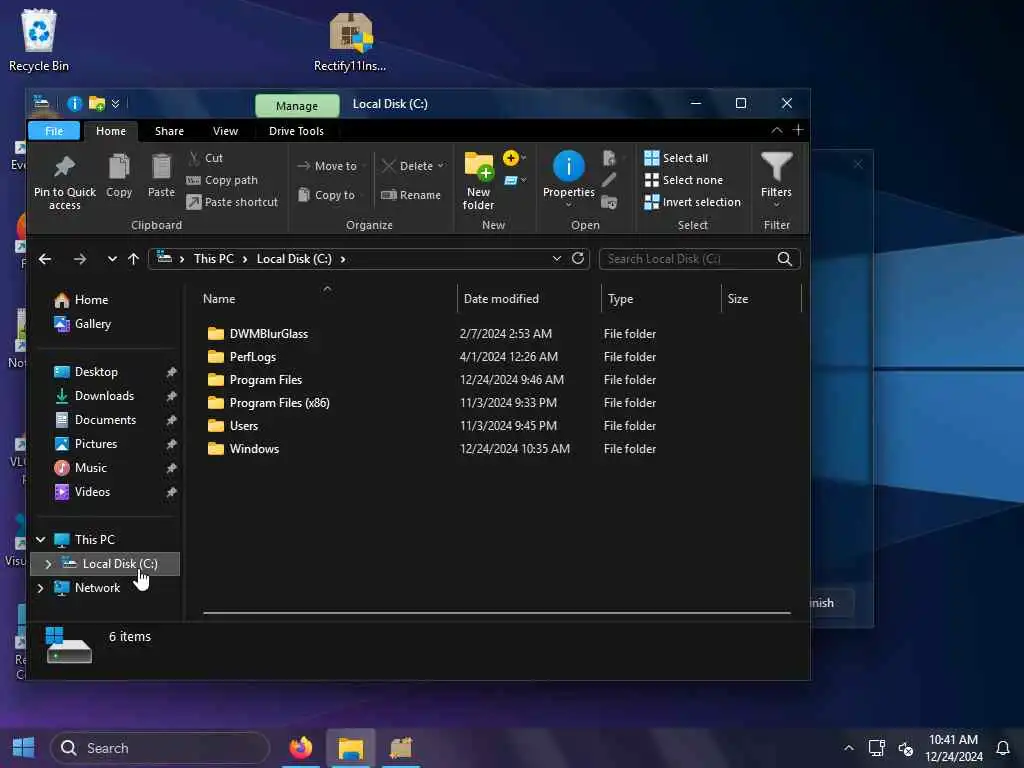
Task: Click Pin to Quick access icon
Action: tap(64, 167)
